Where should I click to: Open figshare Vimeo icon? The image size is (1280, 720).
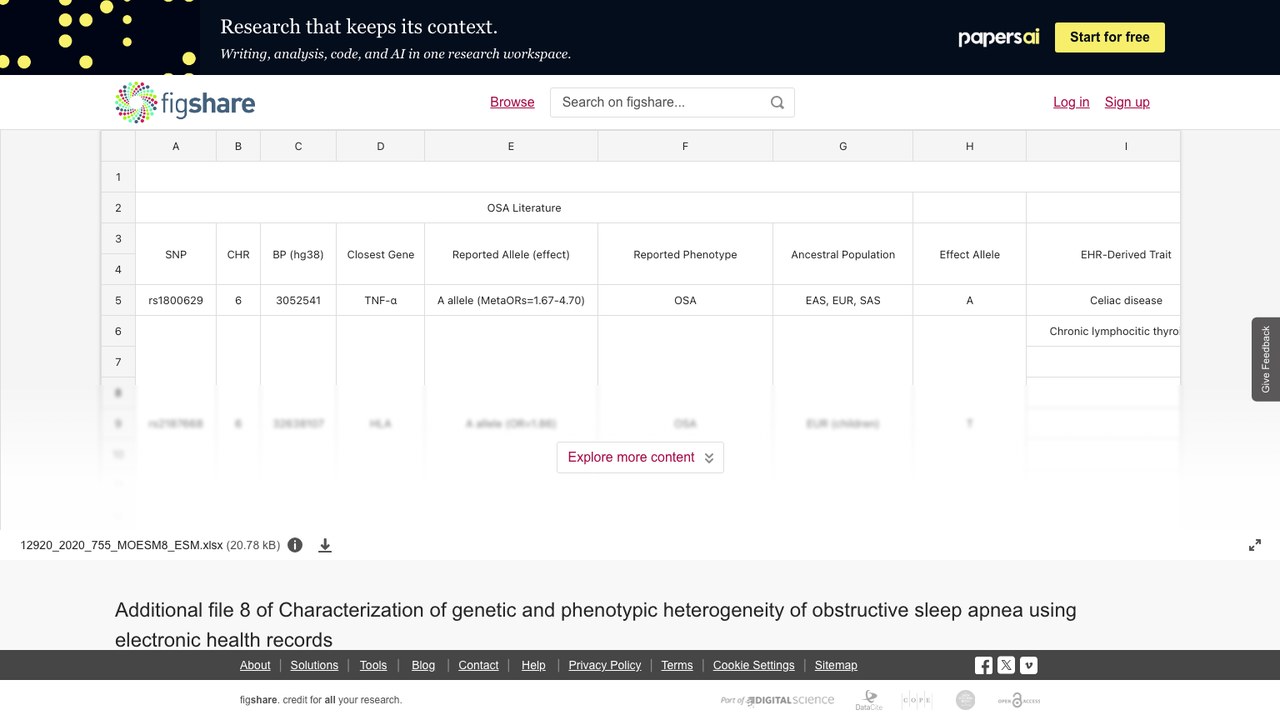pos(1028,665)
